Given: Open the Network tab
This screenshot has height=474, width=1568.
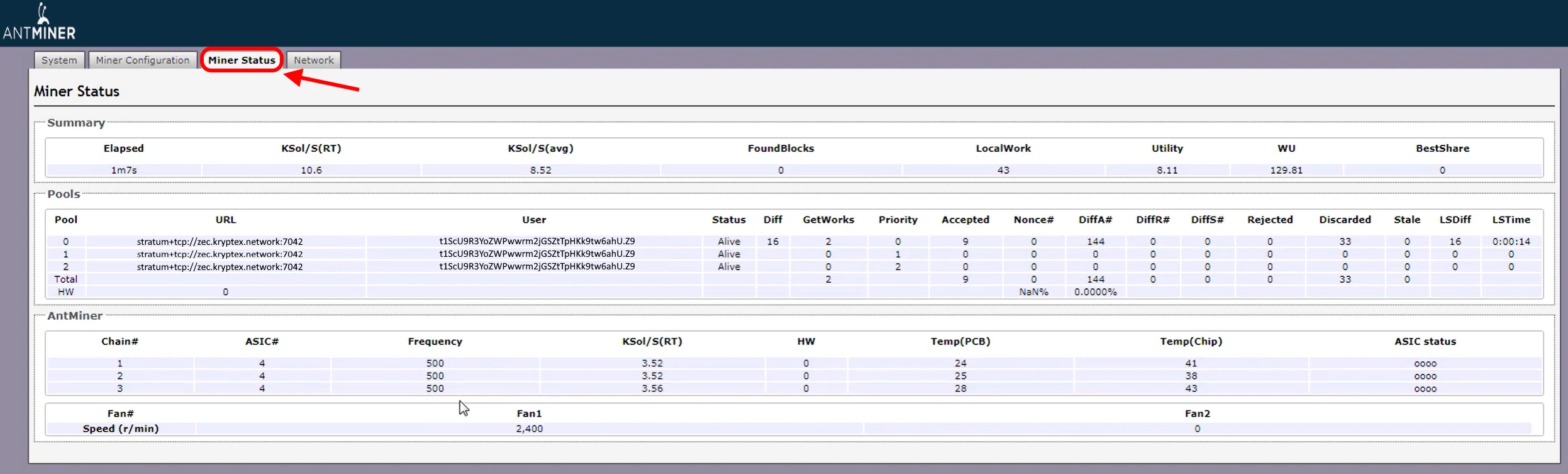Looking at the screenshot, I should point(314,60).
